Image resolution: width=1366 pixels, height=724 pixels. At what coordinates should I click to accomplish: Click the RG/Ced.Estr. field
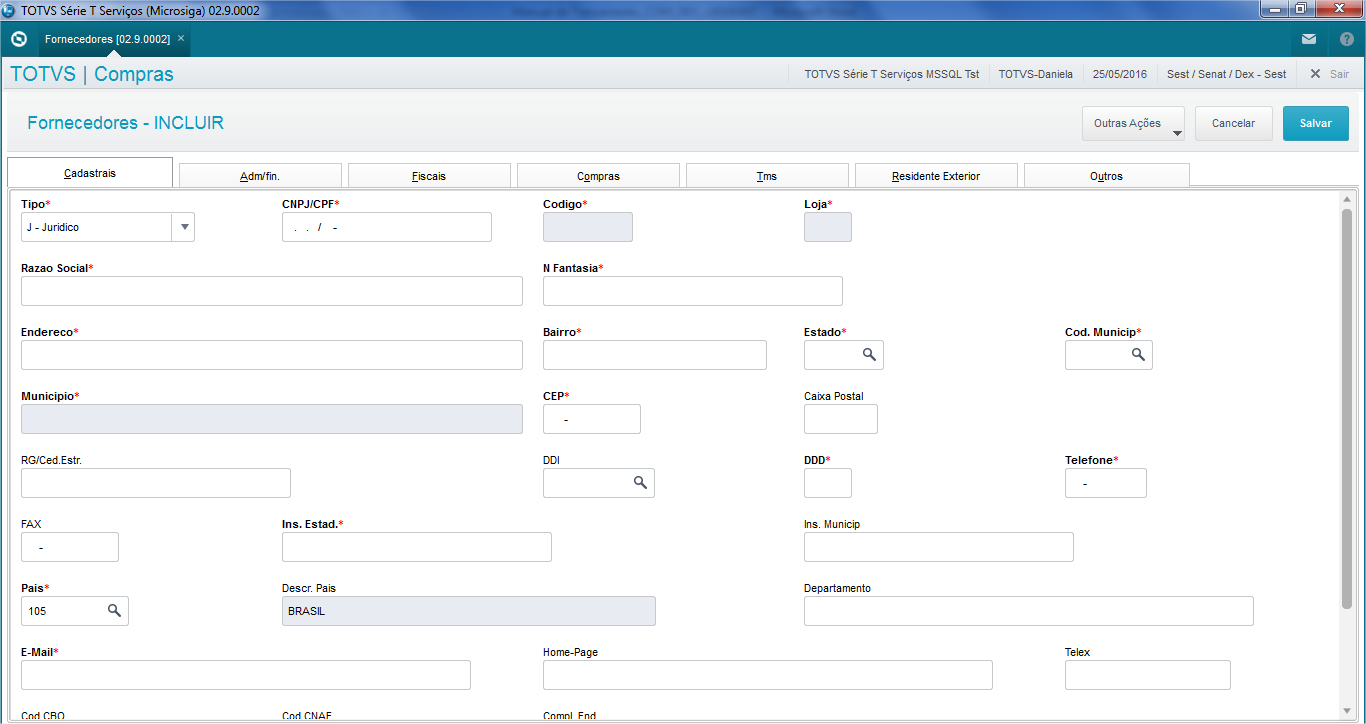point(156,483)
